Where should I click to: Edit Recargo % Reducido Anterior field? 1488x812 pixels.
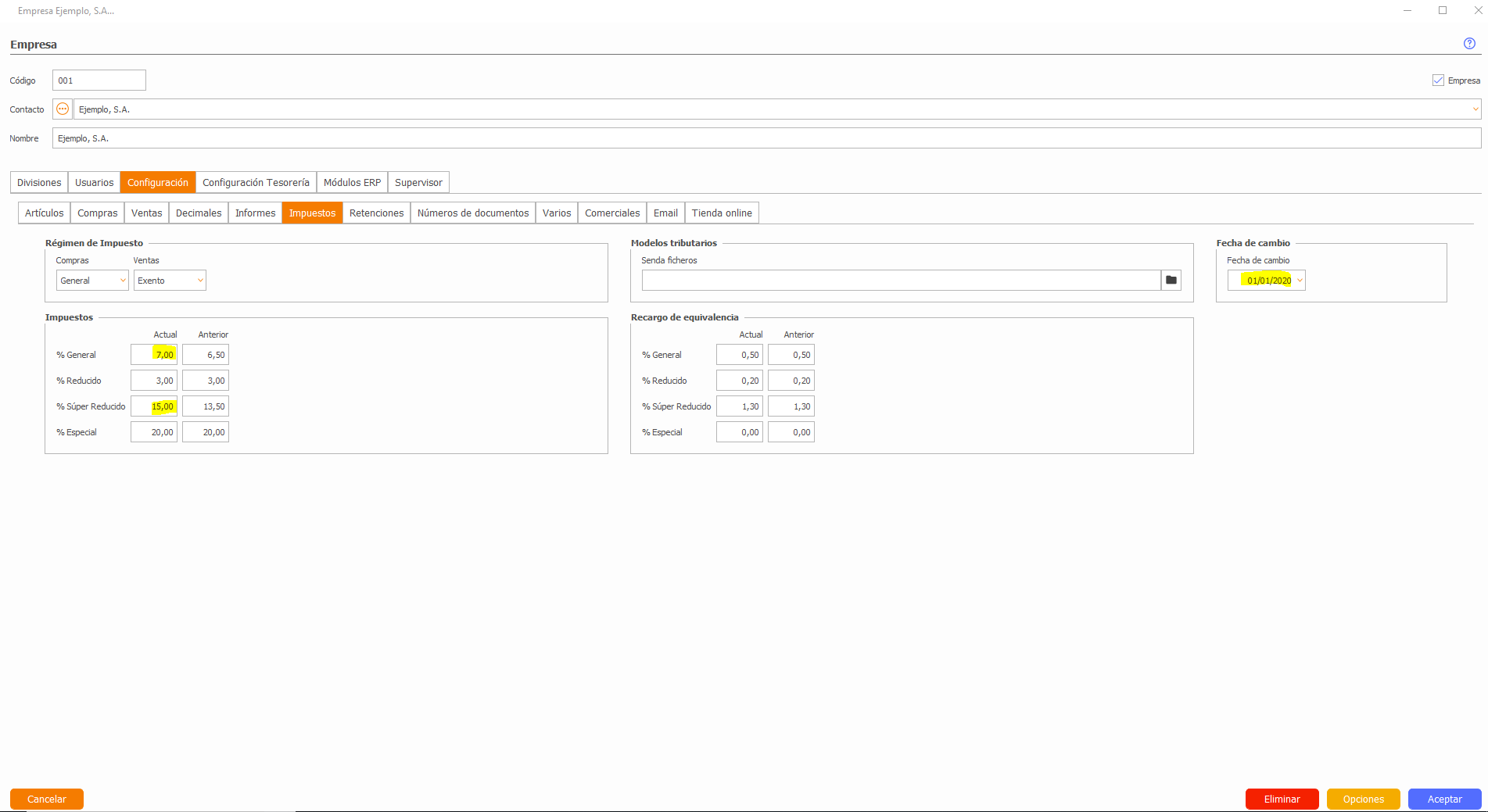click(x=791, y=381)
